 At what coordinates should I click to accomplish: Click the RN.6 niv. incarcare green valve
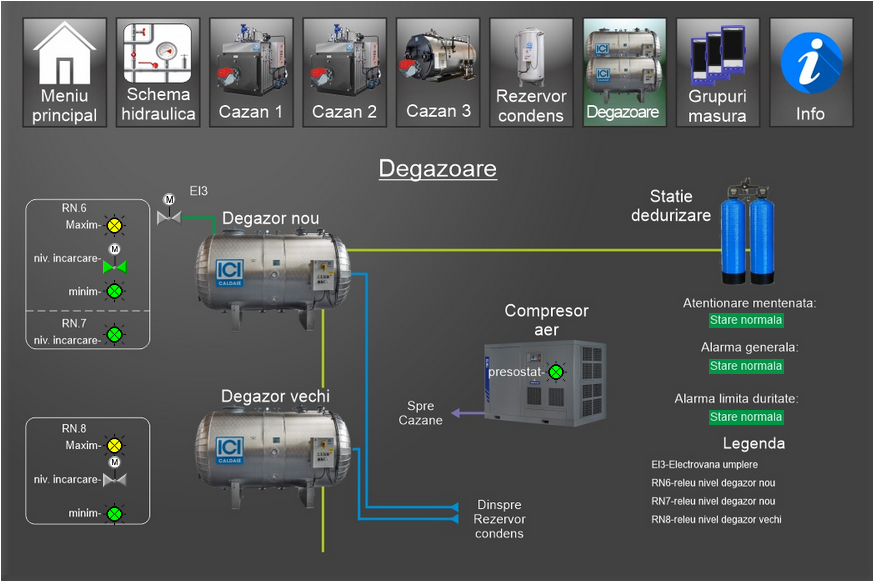(x=115, y=265)
